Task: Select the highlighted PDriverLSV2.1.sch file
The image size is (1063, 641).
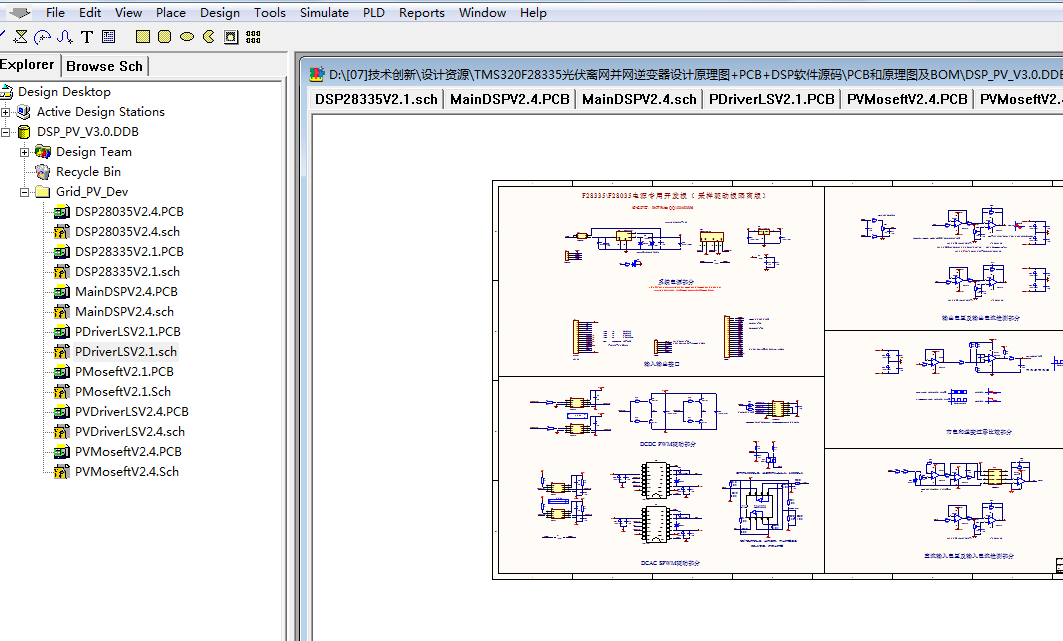Action: [x=126, y=352]
